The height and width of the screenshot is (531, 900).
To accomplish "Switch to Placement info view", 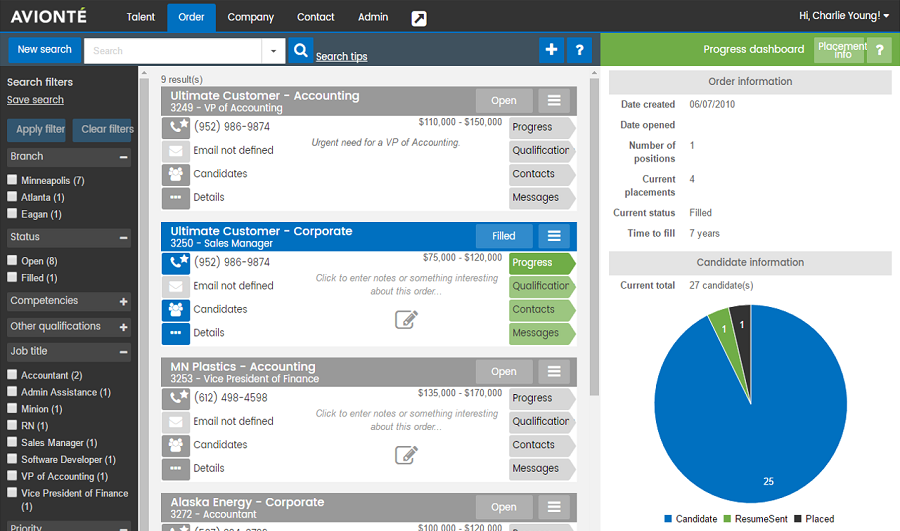I will 840,51.
